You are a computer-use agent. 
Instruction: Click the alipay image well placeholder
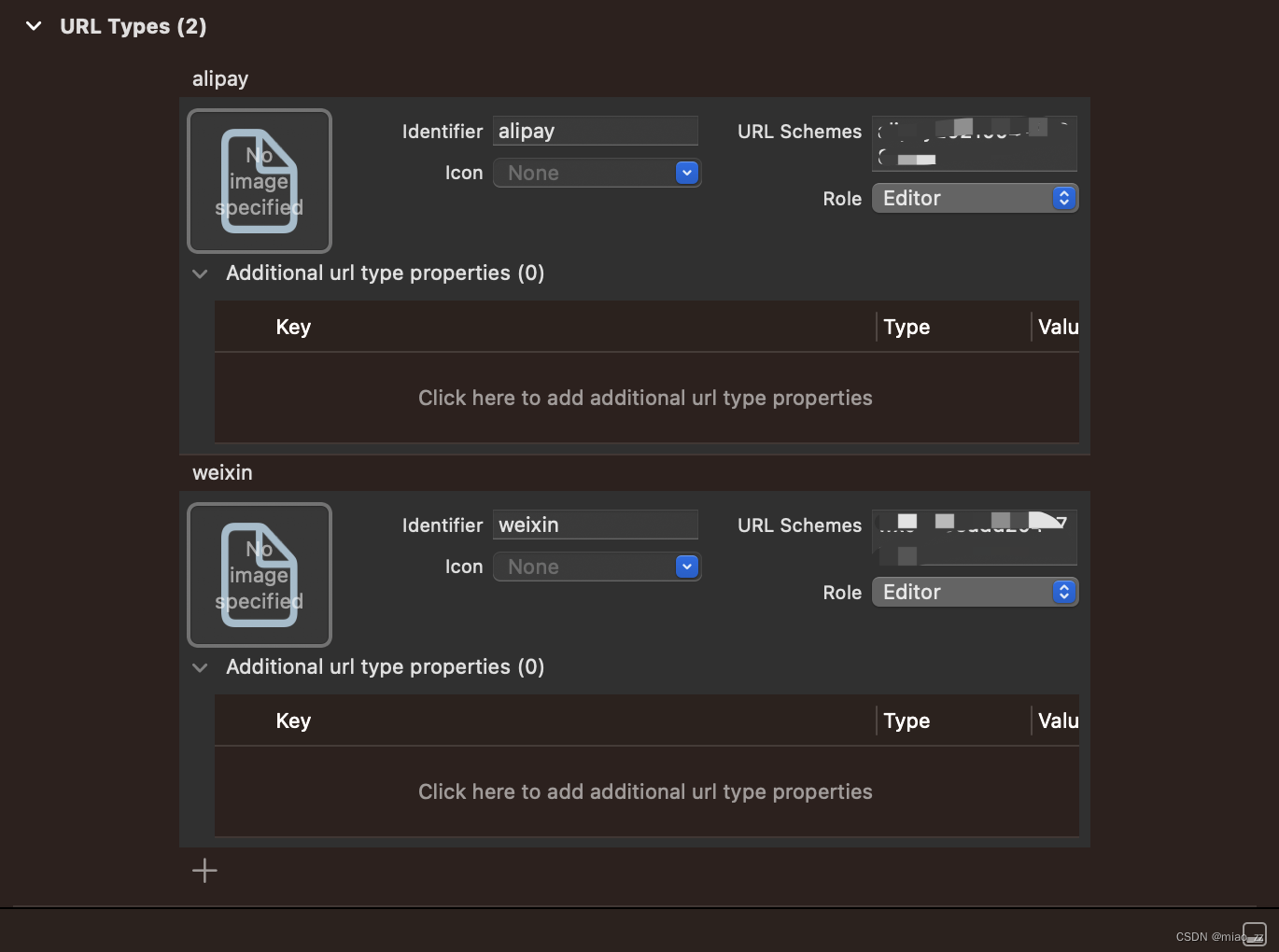coord(260,181)
